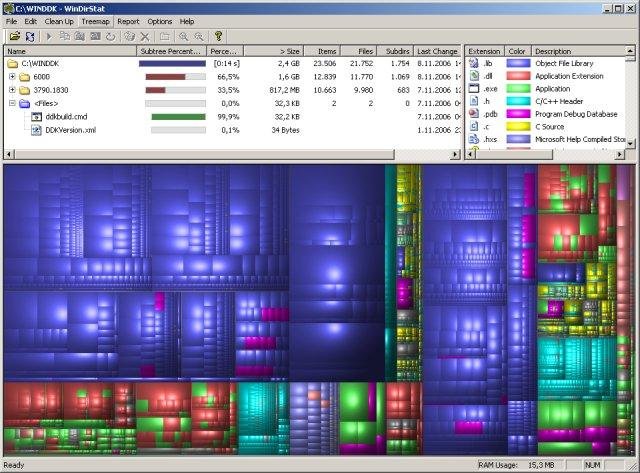The image size is (640, 473).
Task: Open the Treemap menu
Action: pyautogui.click(x=96, y=21)
